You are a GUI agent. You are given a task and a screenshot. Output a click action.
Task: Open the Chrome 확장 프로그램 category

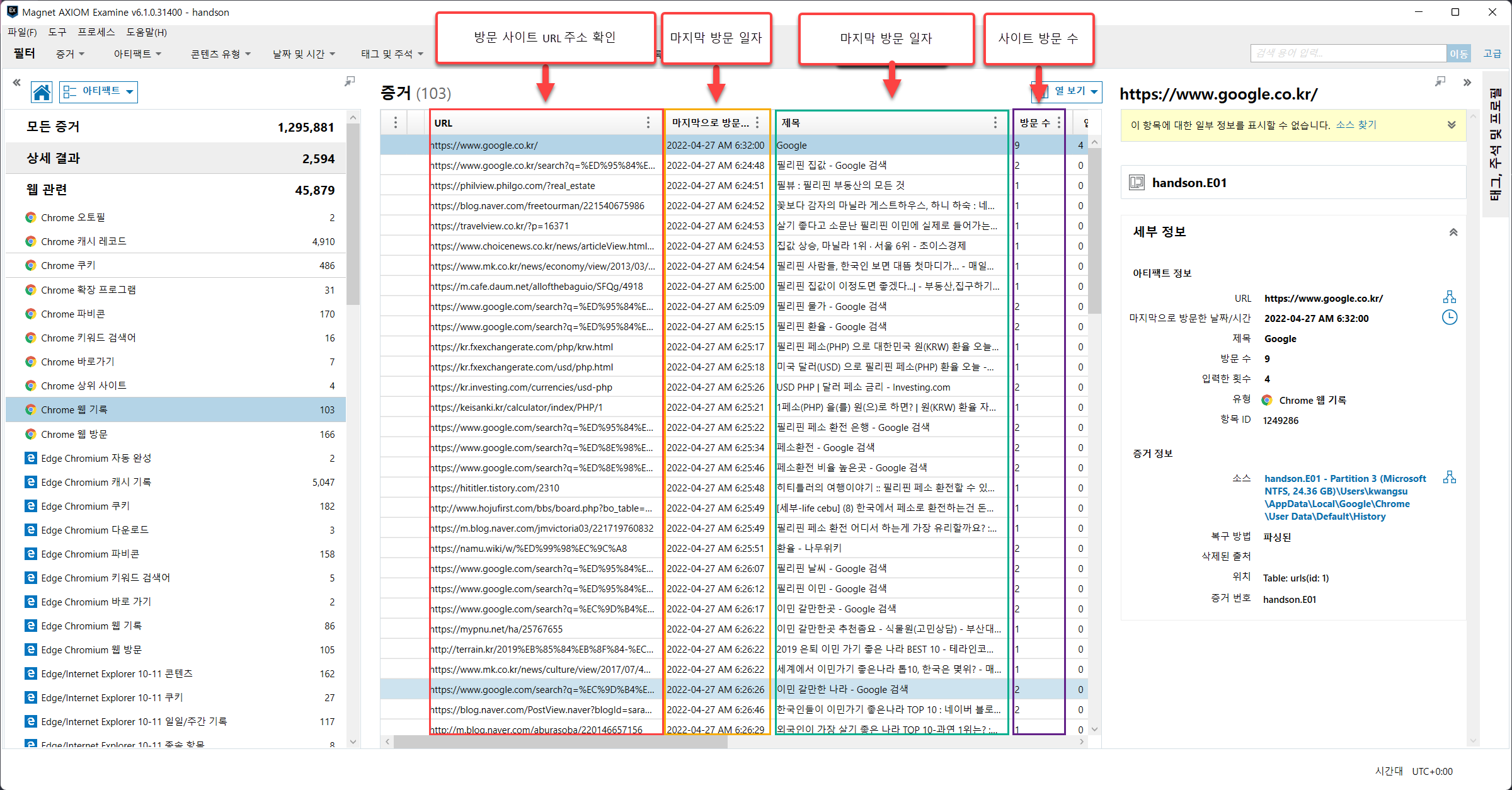point(176,290)
